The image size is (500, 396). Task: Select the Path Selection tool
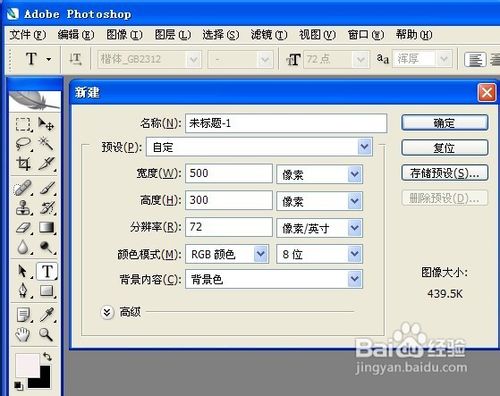tap(23, 271)
